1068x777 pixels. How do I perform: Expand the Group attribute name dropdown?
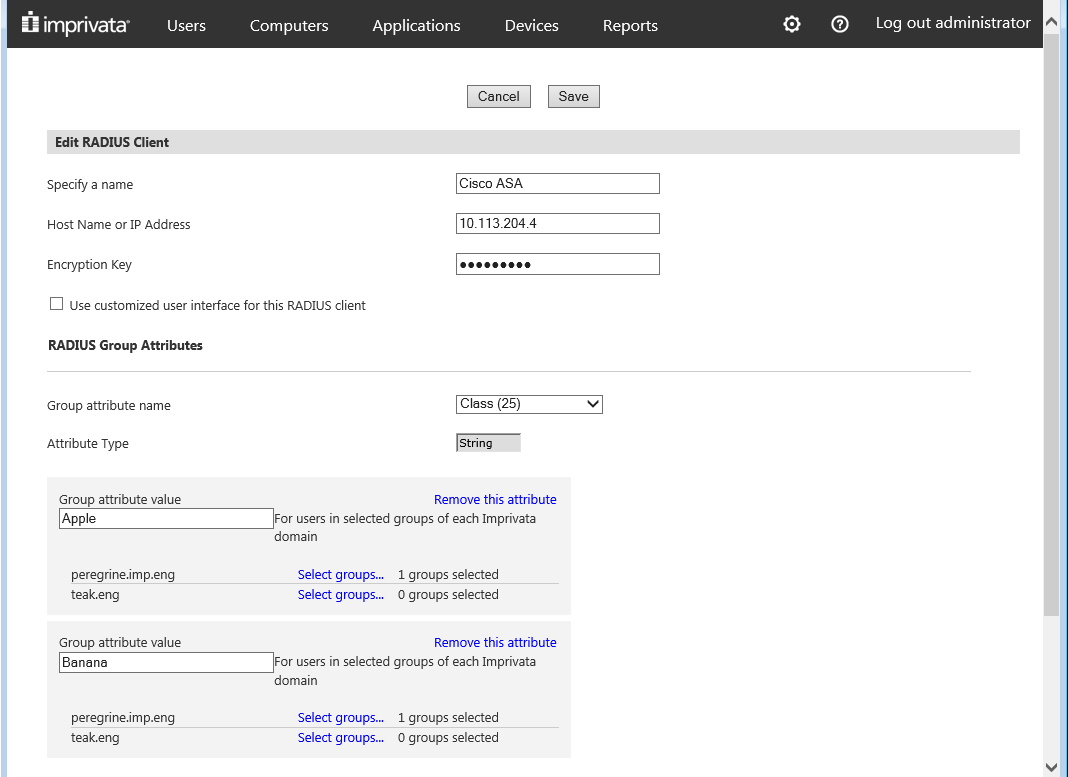529,404
